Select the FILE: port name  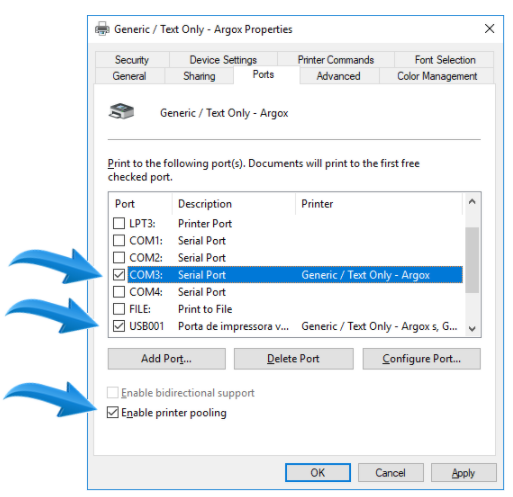(x=140, y=309)
